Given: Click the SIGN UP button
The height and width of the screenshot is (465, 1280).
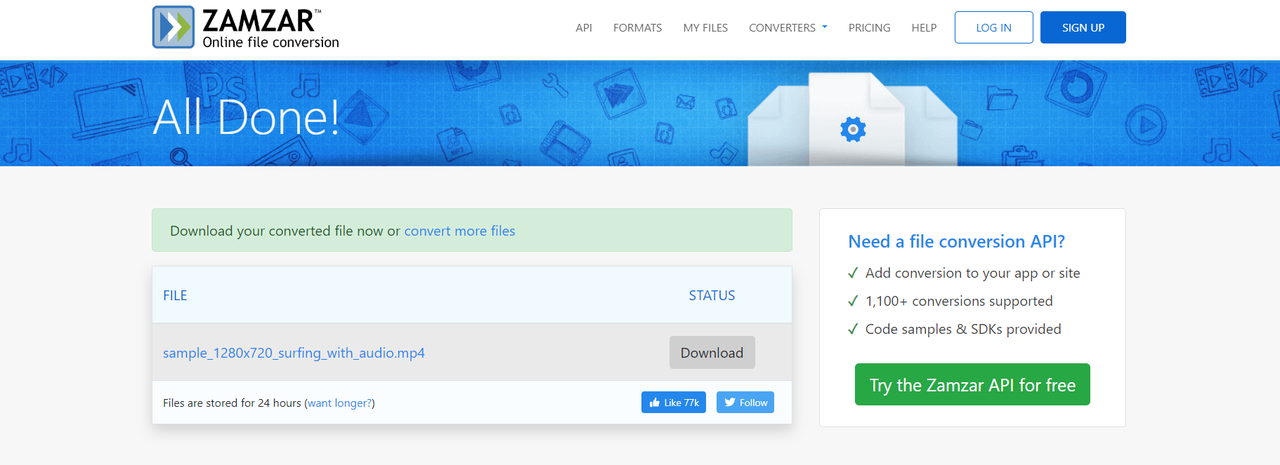Looking at the screenshot, I should coord(1083,28).
